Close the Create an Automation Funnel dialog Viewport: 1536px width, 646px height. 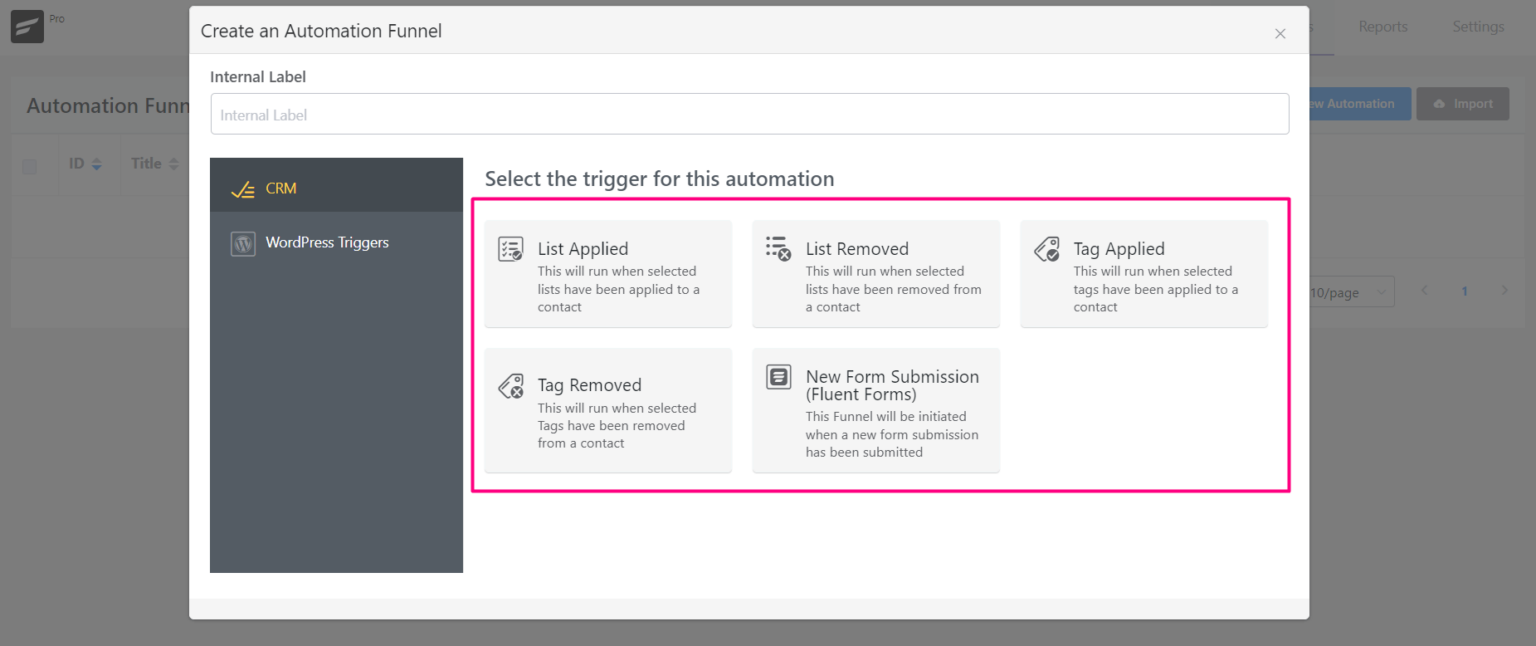coord(1279,33)
